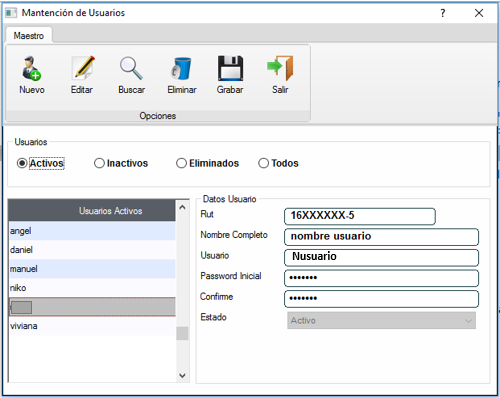The width and height of the screenshot is (500, 398).
Task: Click the Eliminar trash bin icon
Action: [x=181, y=68]
